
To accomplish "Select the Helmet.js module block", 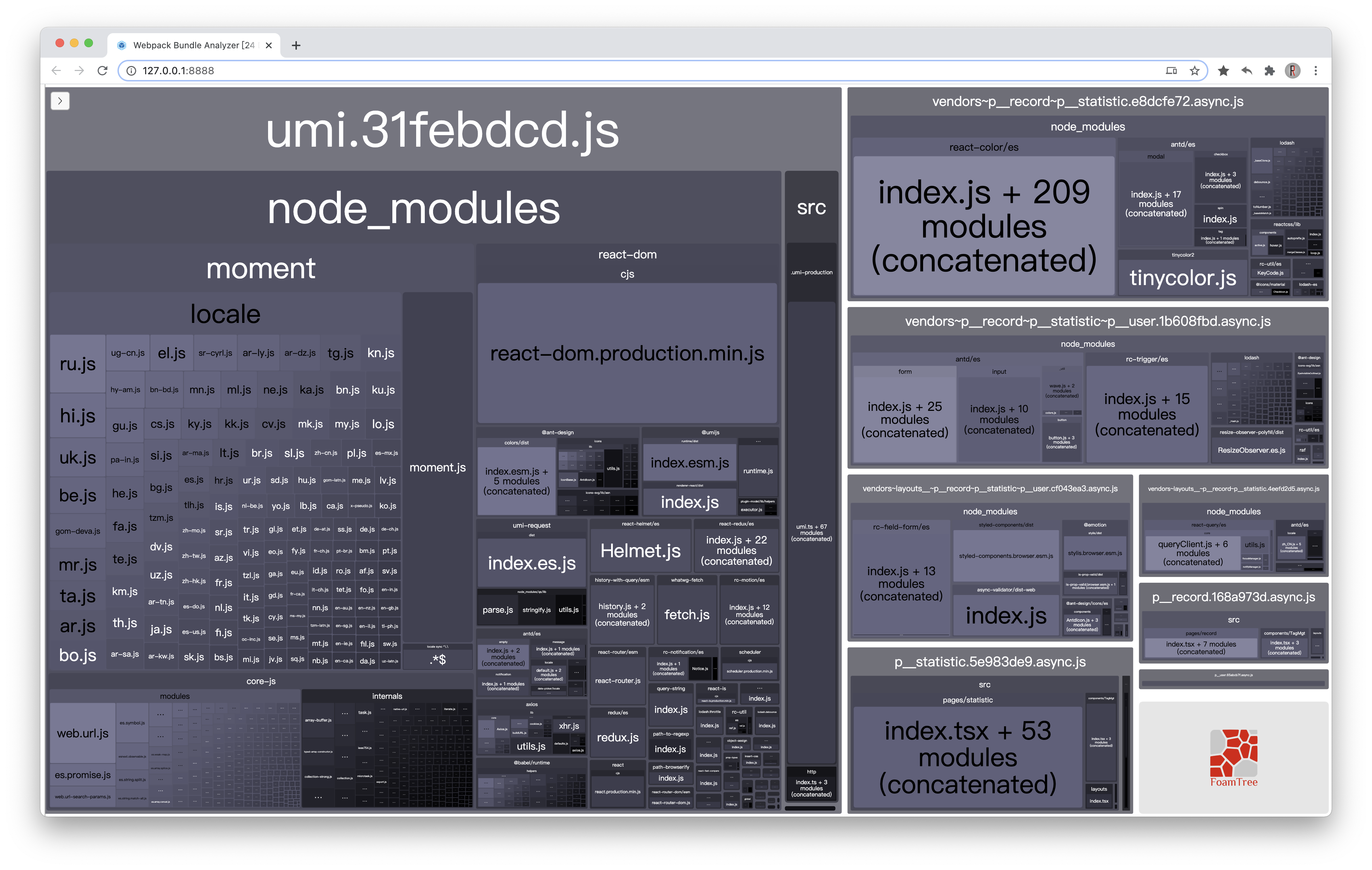I will [x=640, y=551].
